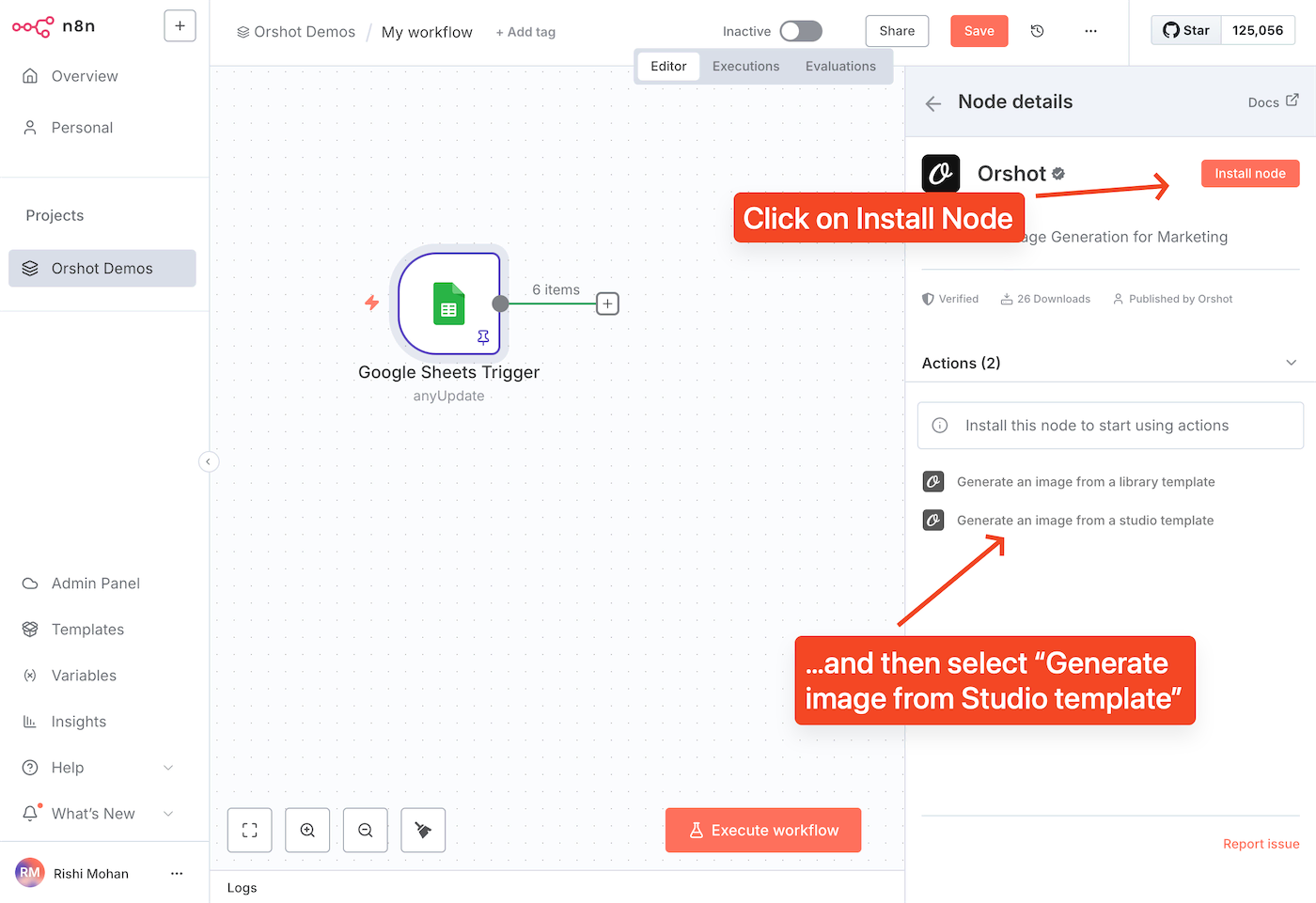Collapse the sidebar with arrow handle

[209, 461]
